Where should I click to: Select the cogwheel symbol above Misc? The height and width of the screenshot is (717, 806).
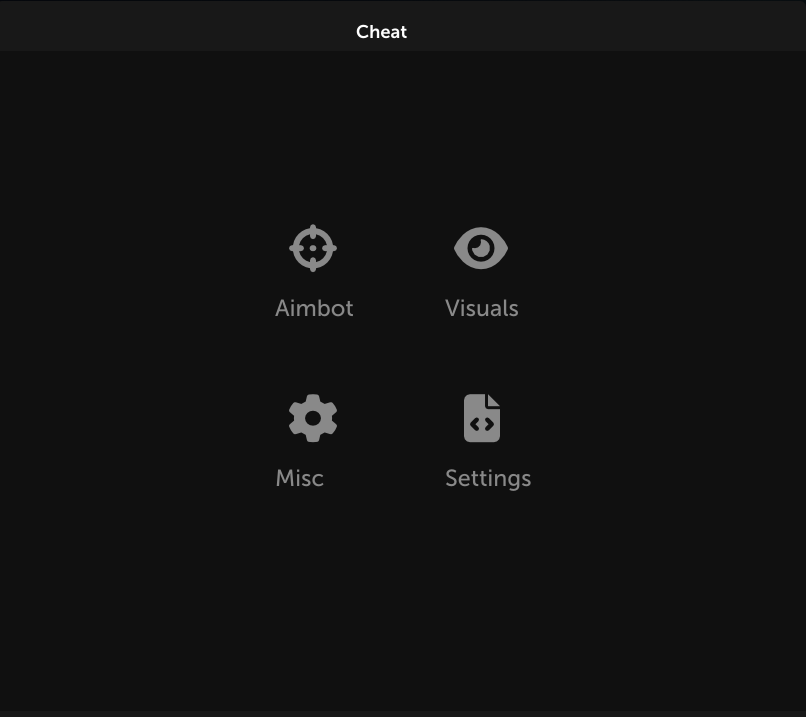pos(313,418)
